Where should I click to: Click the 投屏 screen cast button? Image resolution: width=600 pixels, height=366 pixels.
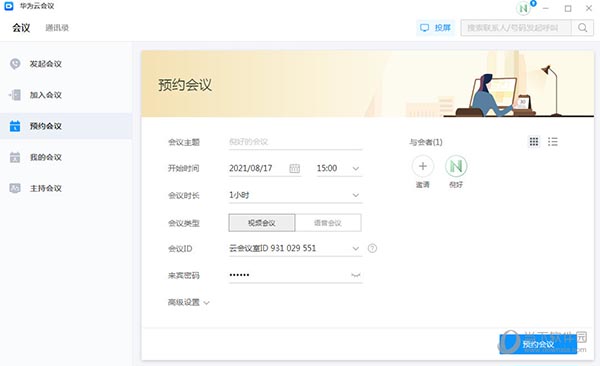[x=435, y=28]
